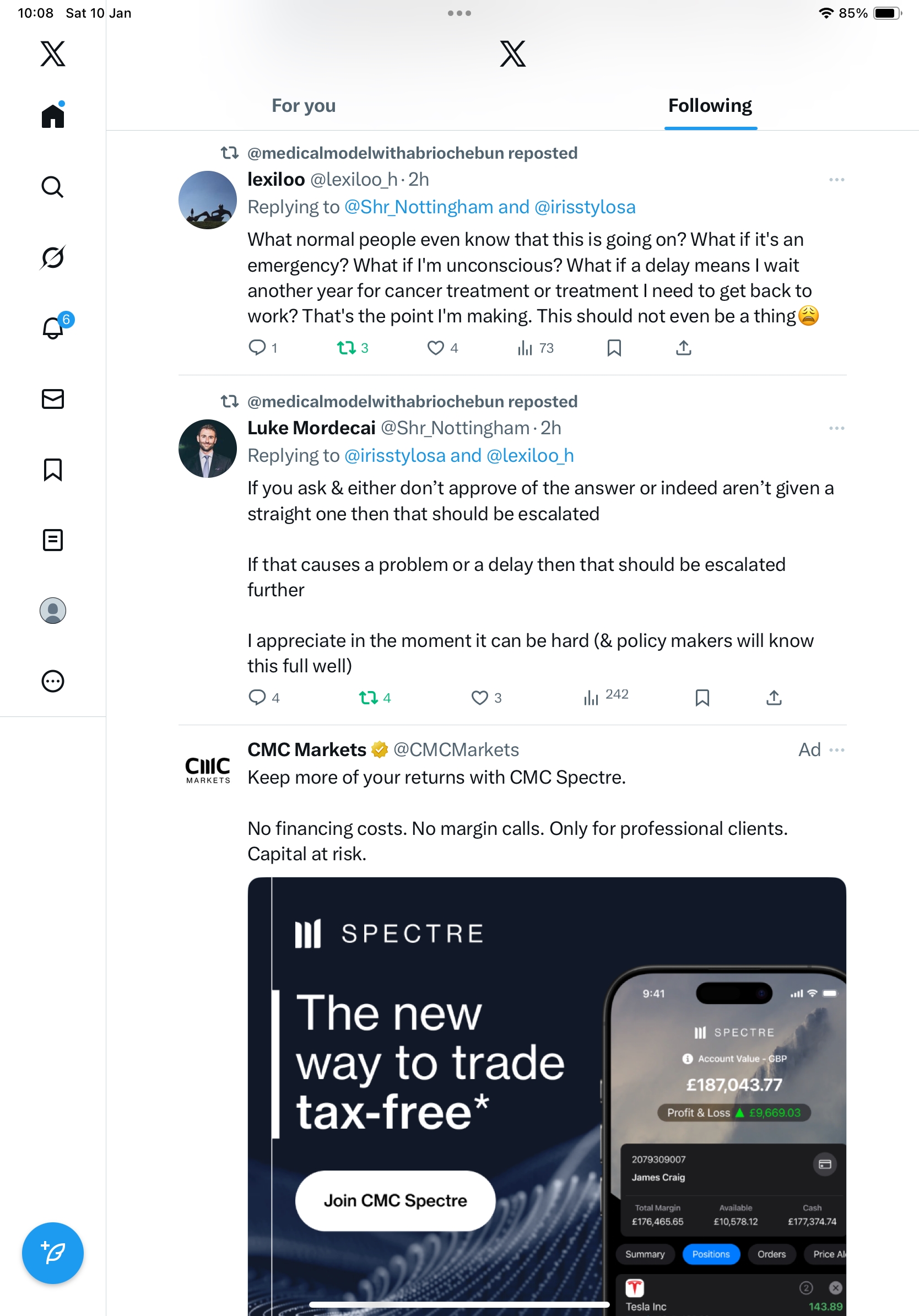The width and height of the screenshot is (919, 1316).
Task: Open Grok from the sidebar
Action: (53, 257)
